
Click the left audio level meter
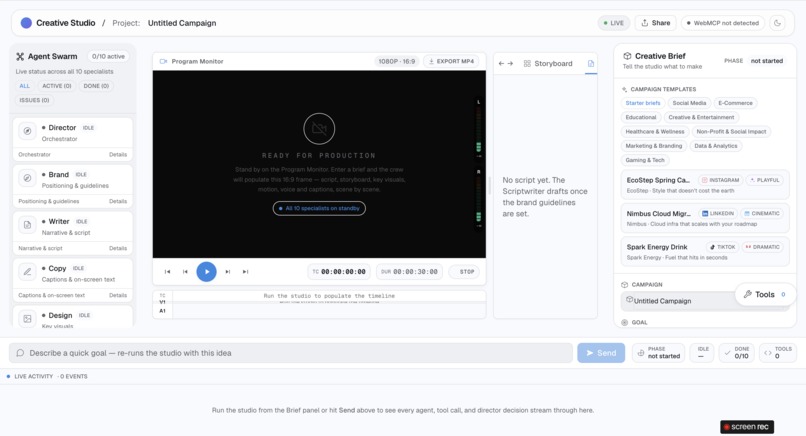479,129
